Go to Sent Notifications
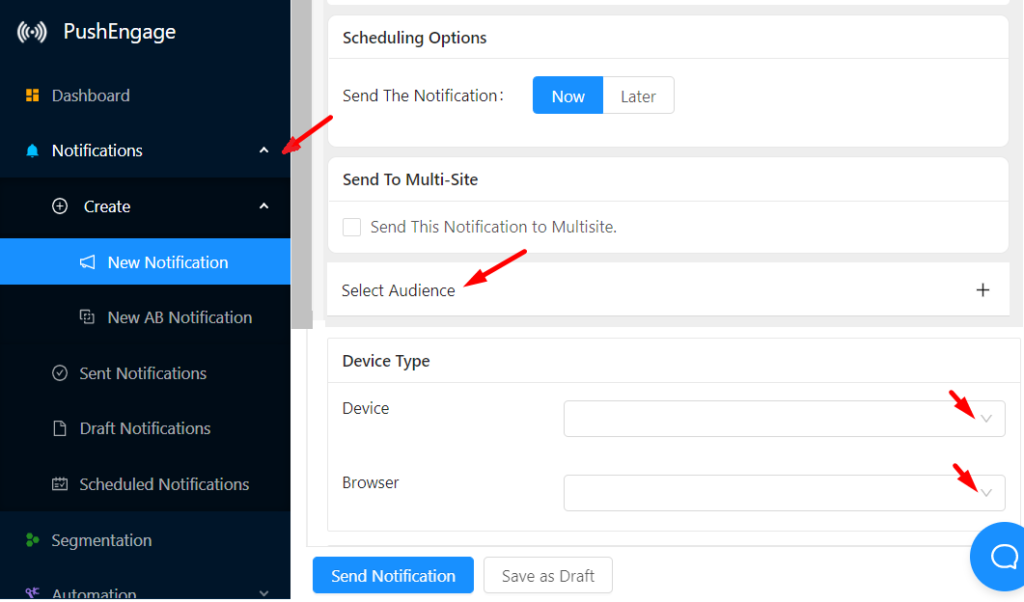 click(x=145, y=373)
